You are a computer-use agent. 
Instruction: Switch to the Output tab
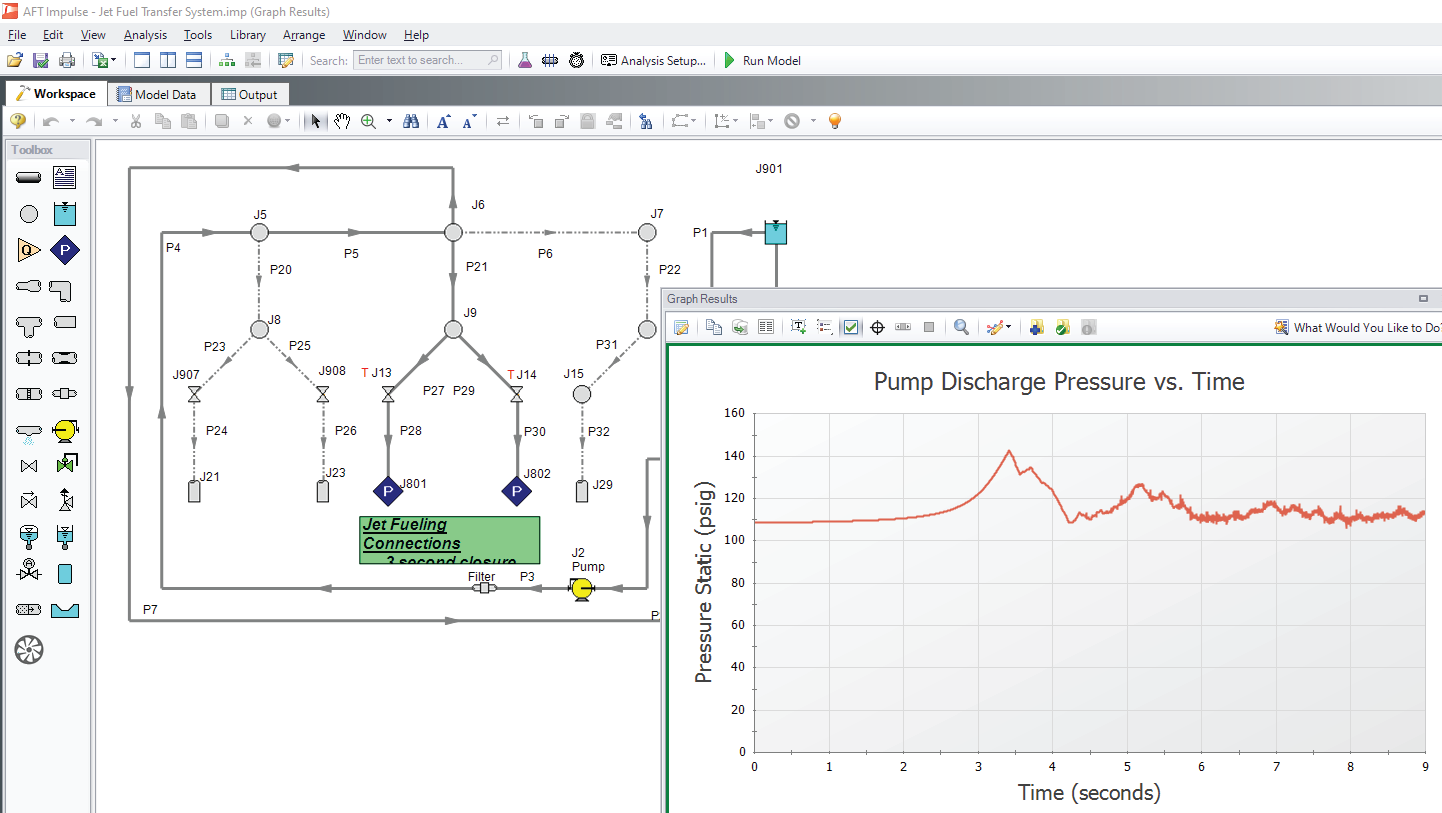click(249, 94)
